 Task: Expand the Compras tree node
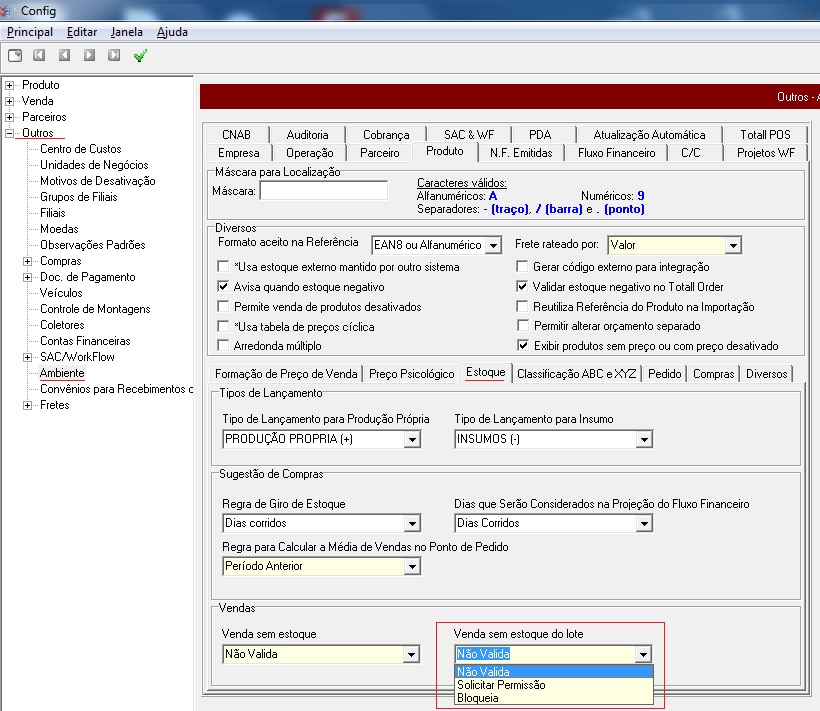pos(27,261)
